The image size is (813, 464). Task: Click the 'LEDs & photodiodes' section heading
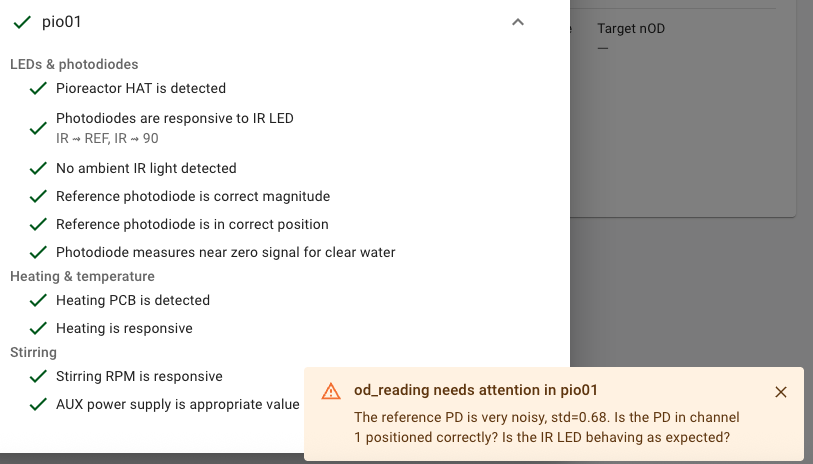pos(74,64)
